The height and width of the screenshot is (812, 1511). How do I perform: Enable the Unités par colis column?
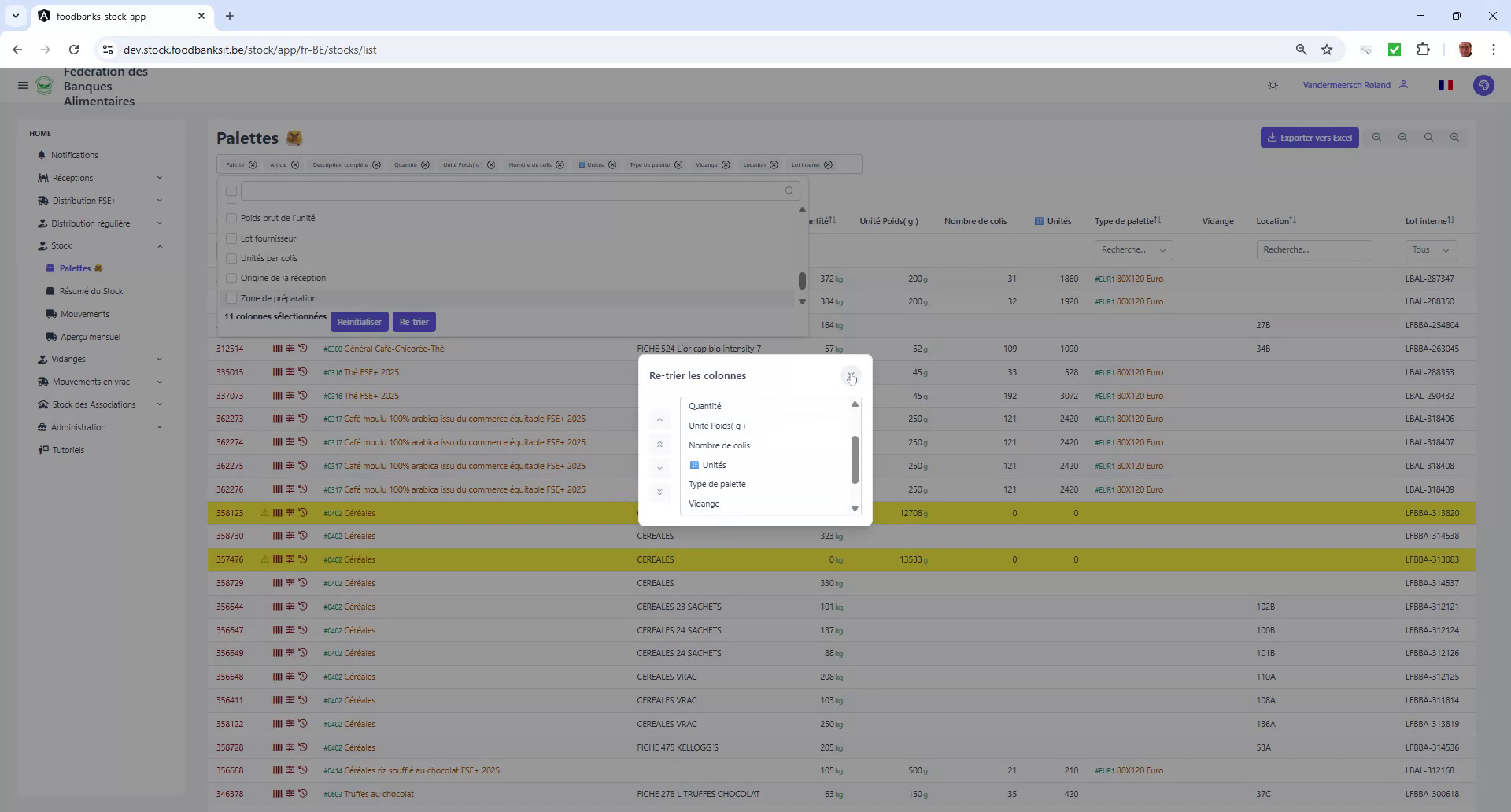tap(231, 258)
